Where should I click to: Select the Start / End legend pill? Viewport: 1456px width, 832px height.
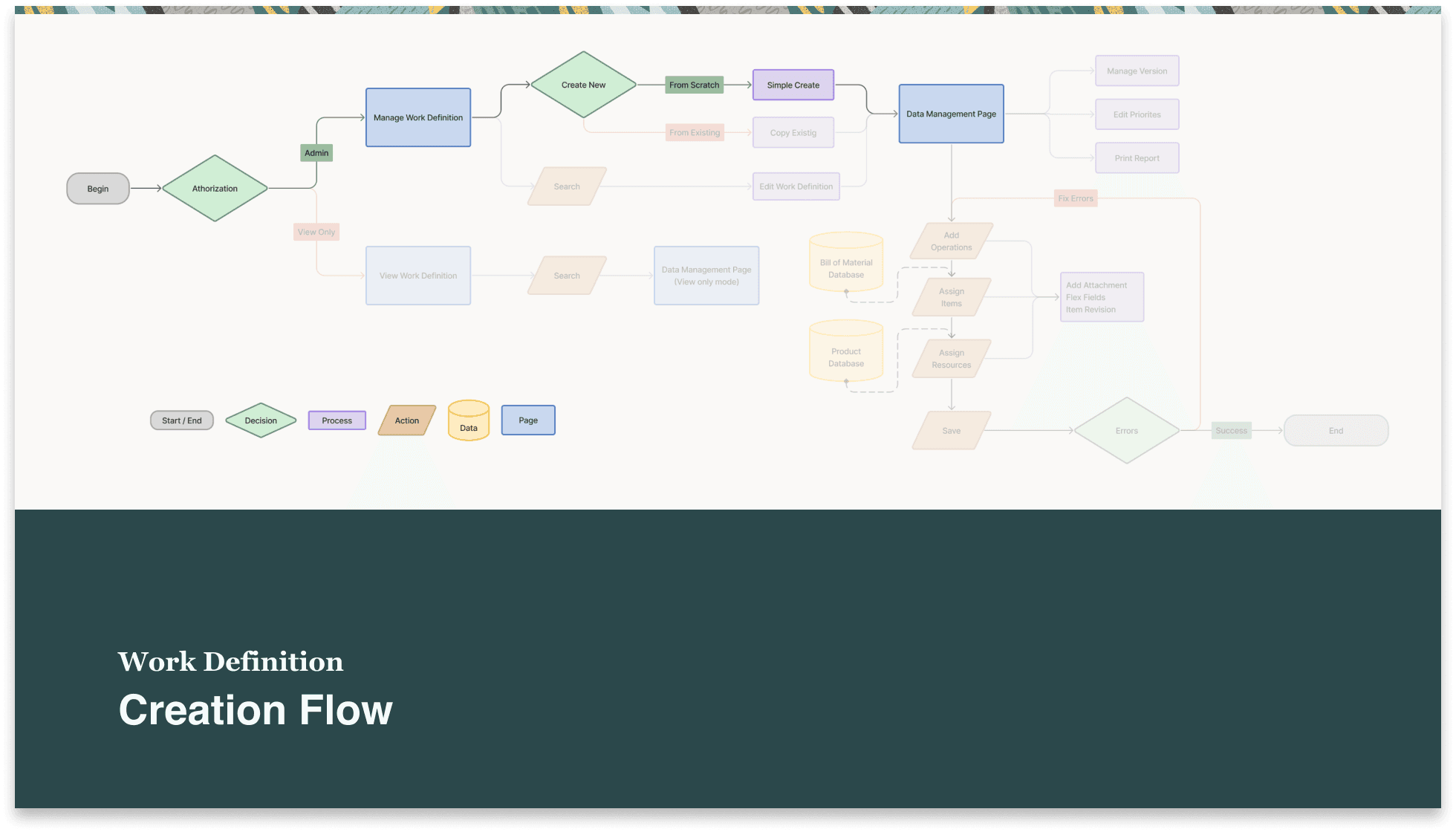coord(182,420)
